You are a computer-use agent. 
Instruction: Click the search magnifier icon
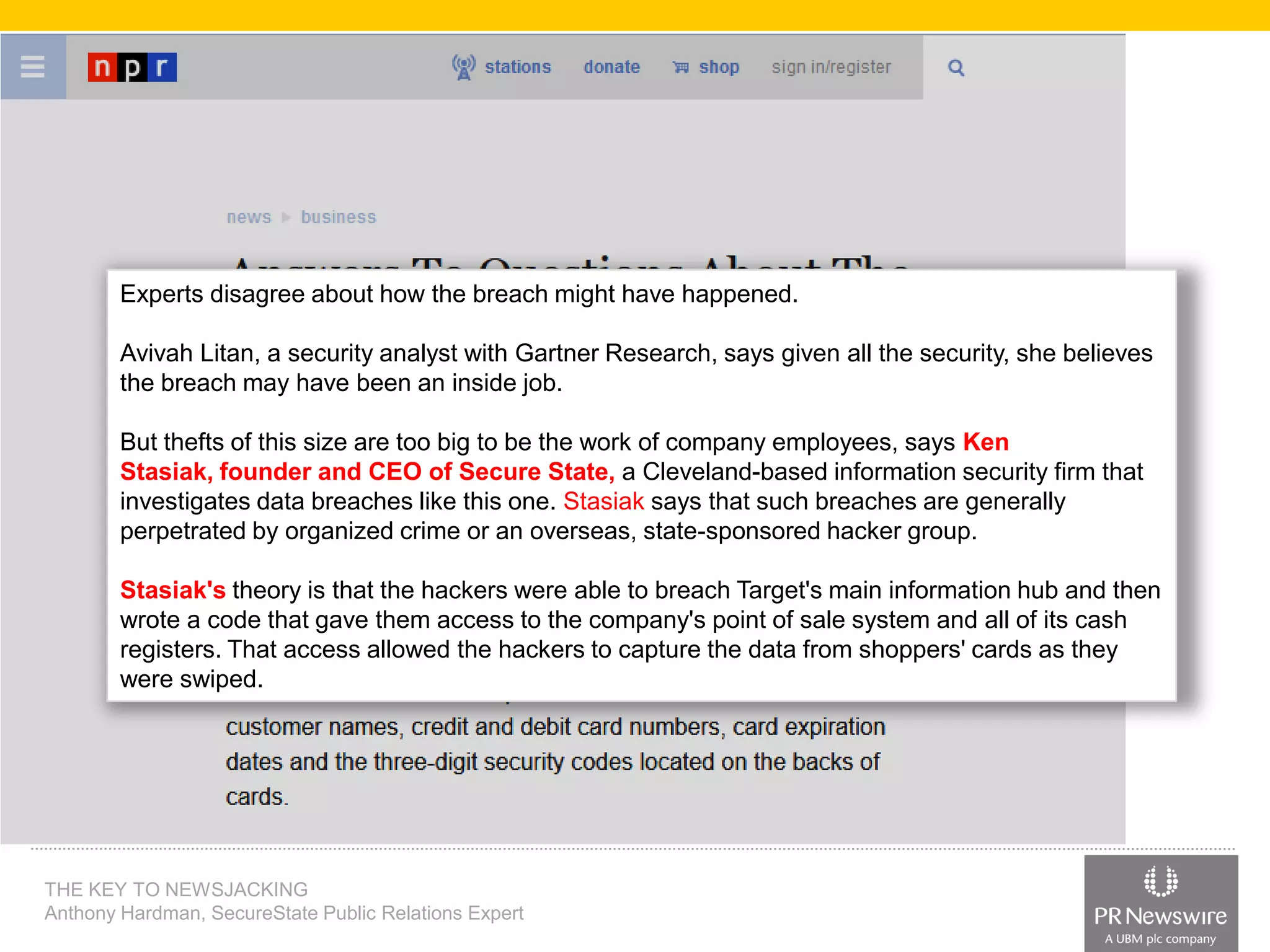tap(956, 68)
